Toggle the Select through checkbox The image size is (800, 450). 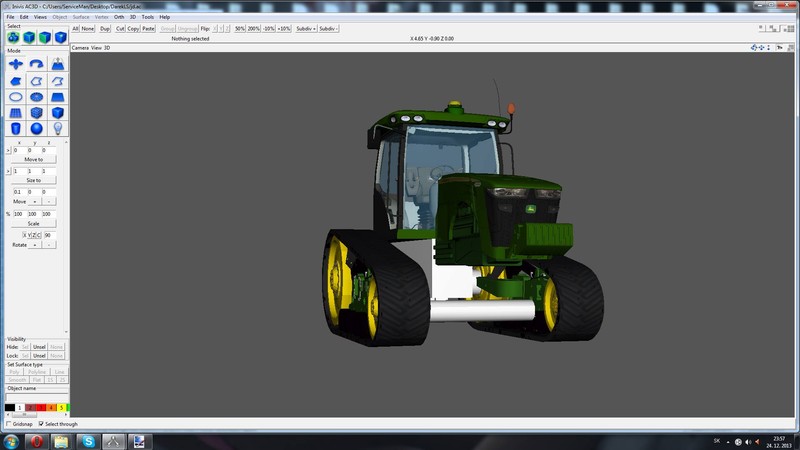click(41, 423)
